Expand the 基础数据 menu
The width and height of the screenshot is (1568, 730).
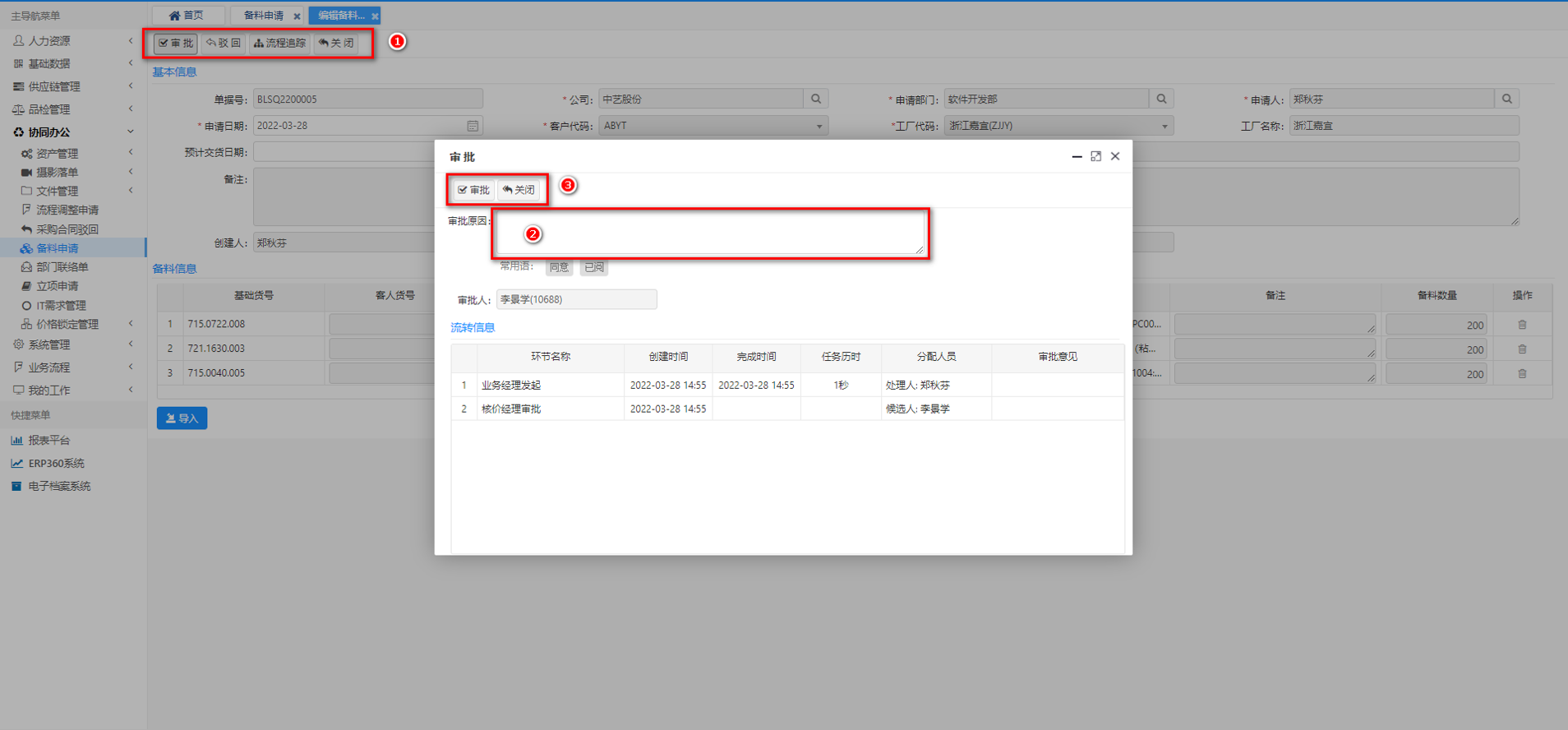point(73,63)
